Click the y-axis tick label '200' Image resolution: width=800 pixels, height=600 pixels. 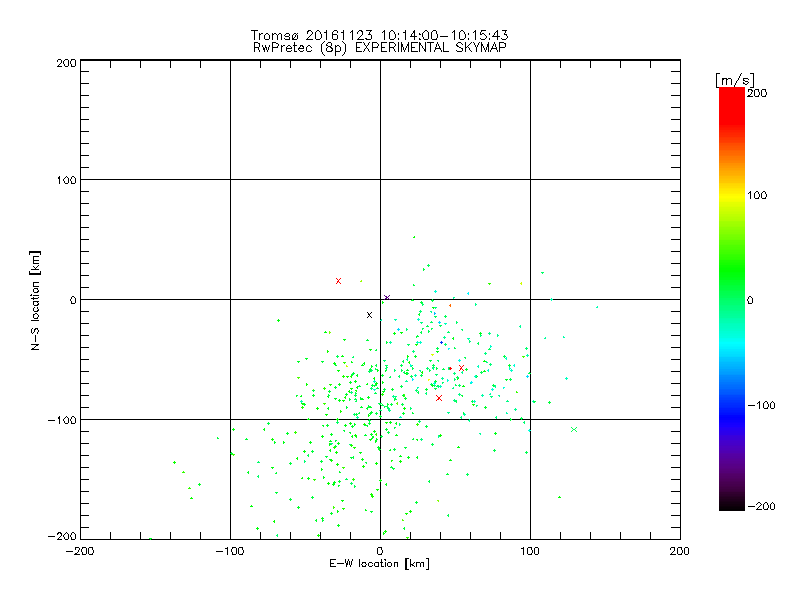(66, 63)
